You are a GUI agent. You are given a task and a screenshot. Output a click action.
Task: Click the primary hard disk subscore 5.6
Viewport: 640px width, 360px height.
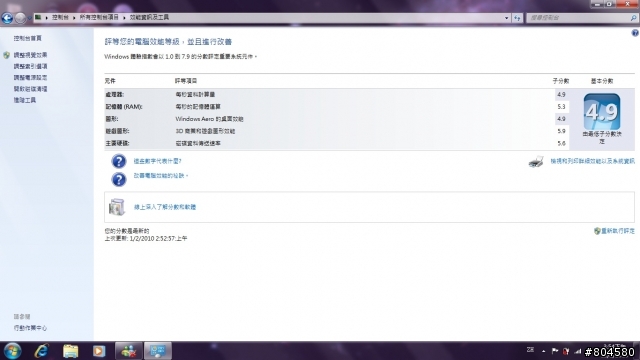[561, 143]
